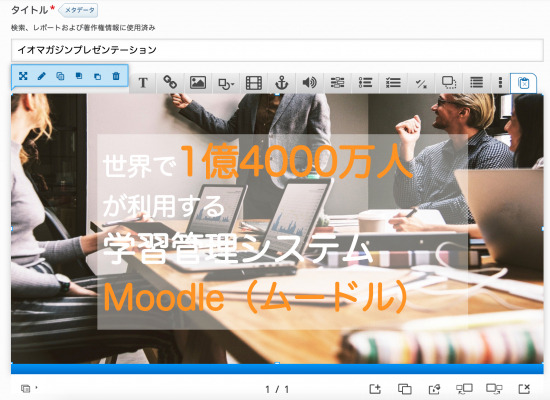This screenshot has width=550, height=400.
Task: Focus the タイトル title input field
Action: pyautogui.click(x=277, y=50)
